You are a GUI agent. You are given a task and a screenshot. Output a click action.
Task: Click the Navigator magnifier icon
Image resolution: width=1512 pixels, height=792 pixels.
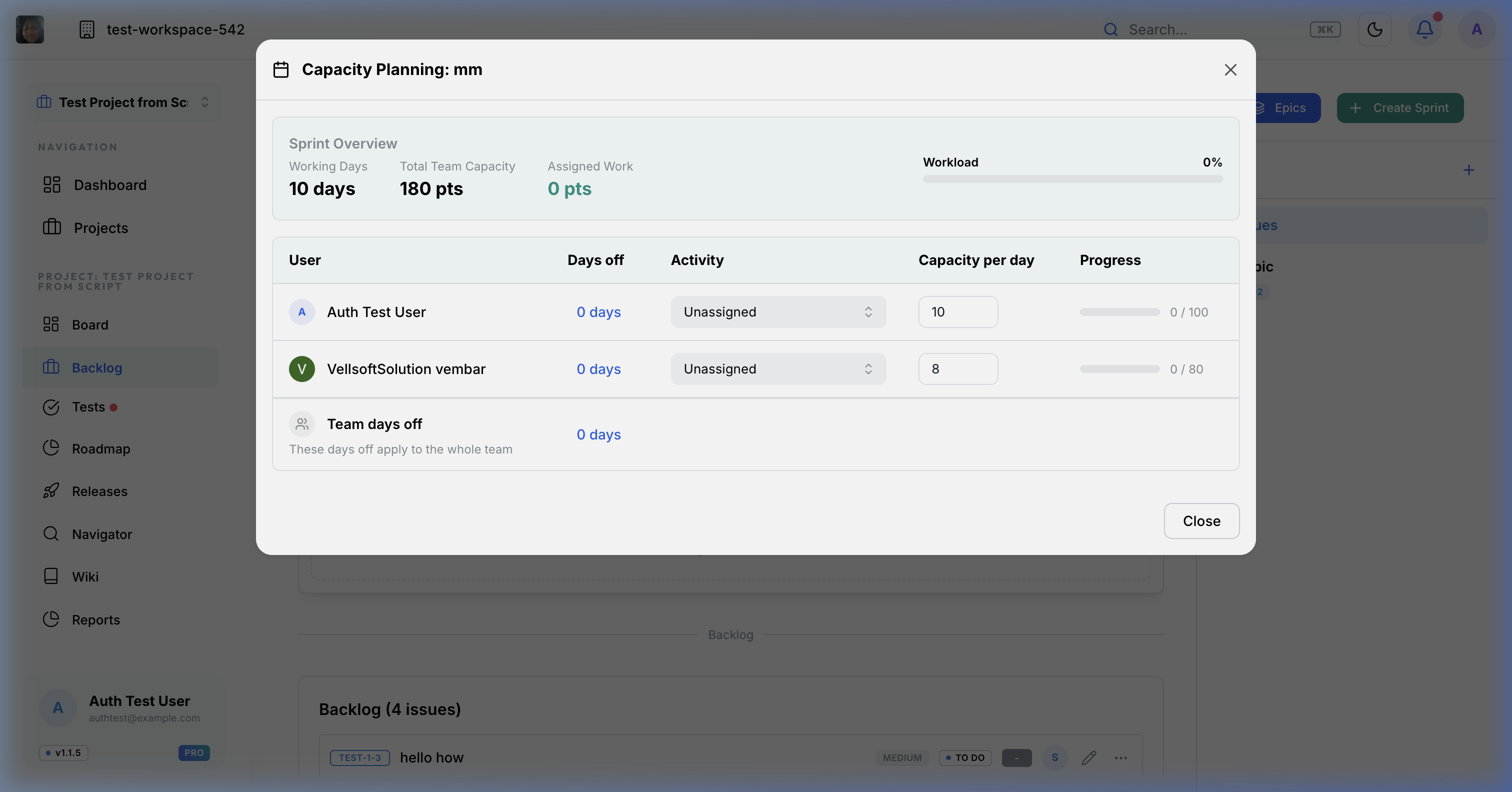pyautogui.click(x=51, y=533)
